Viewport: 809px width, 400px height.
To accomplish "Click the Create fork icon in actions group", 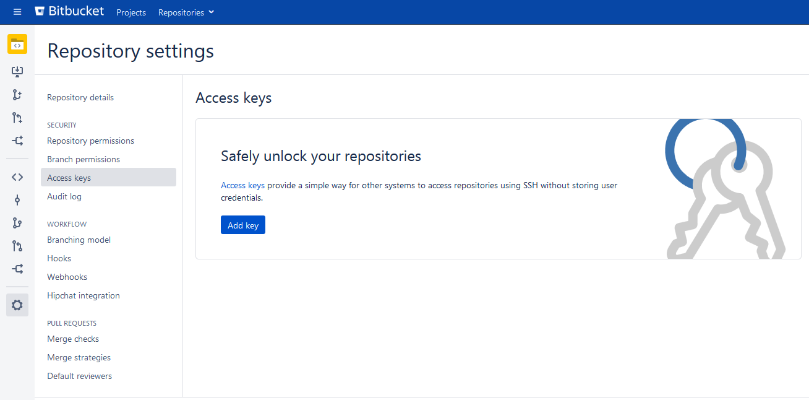I will click(17, 140).
